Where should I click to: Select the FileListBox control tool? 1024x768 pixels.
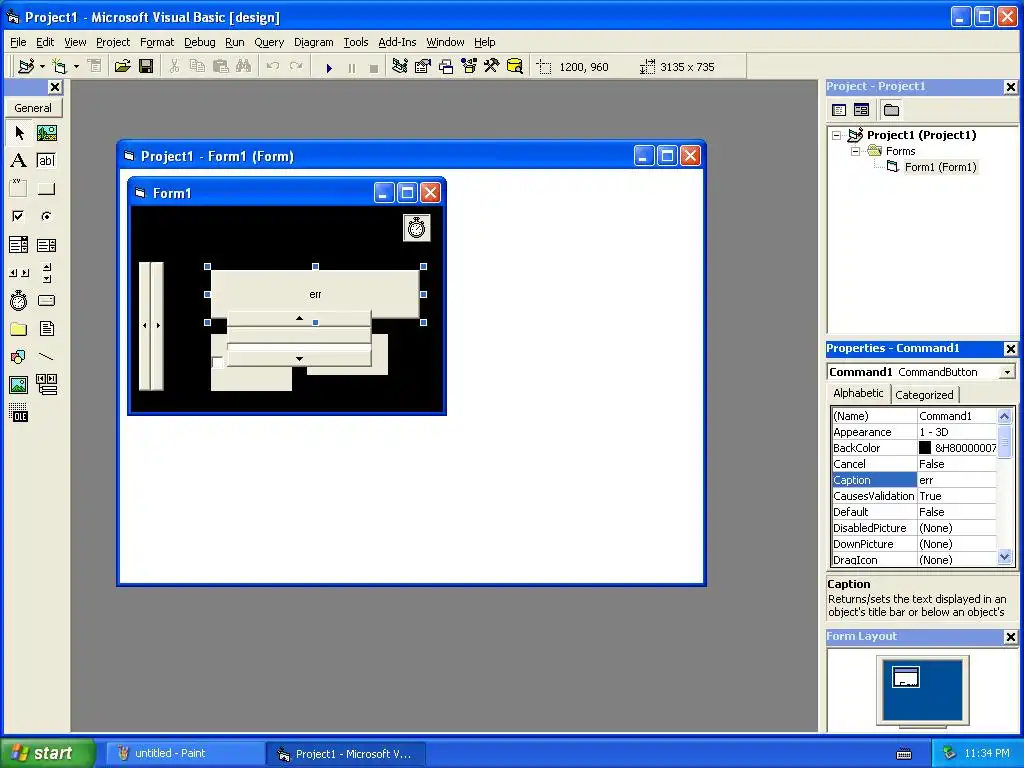click(x=46, y=328)
